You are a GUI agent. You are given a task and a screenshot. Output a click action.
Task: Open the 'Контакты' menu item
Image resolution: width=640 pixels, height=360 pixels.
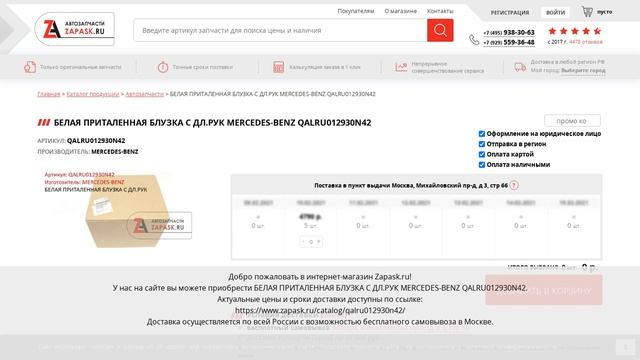(x=440, y=11)
